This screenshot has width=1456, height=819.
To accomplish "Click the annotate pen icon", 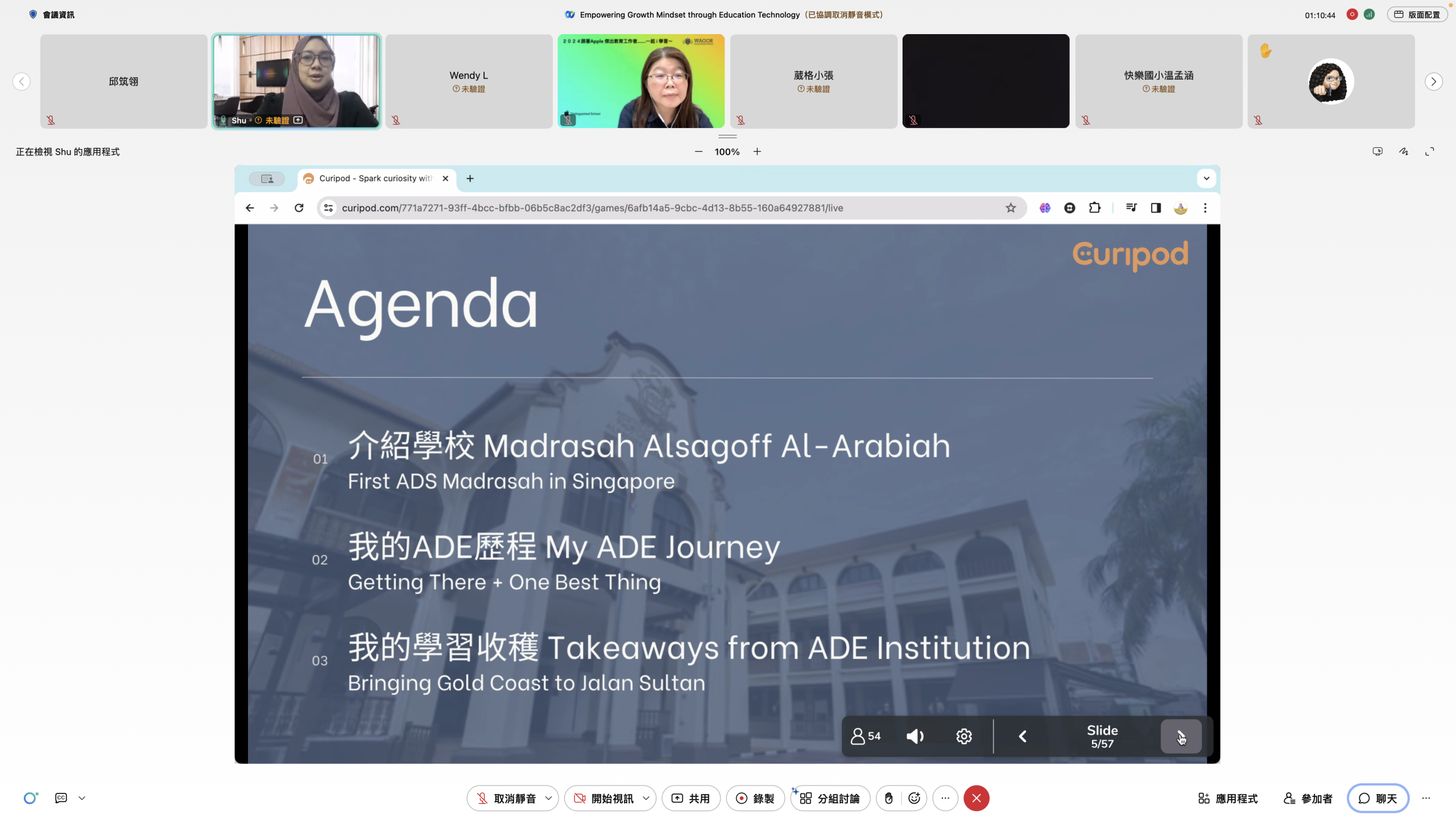I will point(1404,151).
